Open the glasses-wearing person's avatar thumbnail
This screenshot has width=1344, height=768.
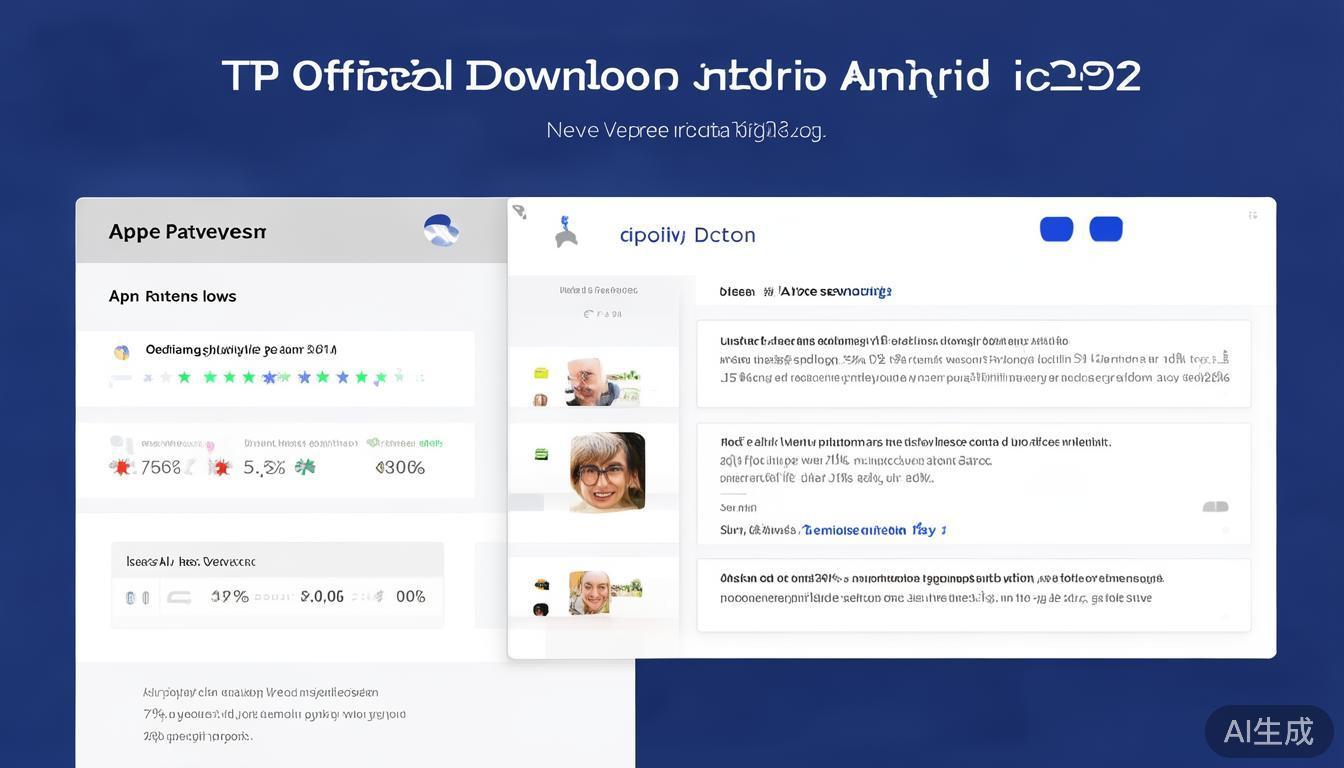(x=607, y=471)
